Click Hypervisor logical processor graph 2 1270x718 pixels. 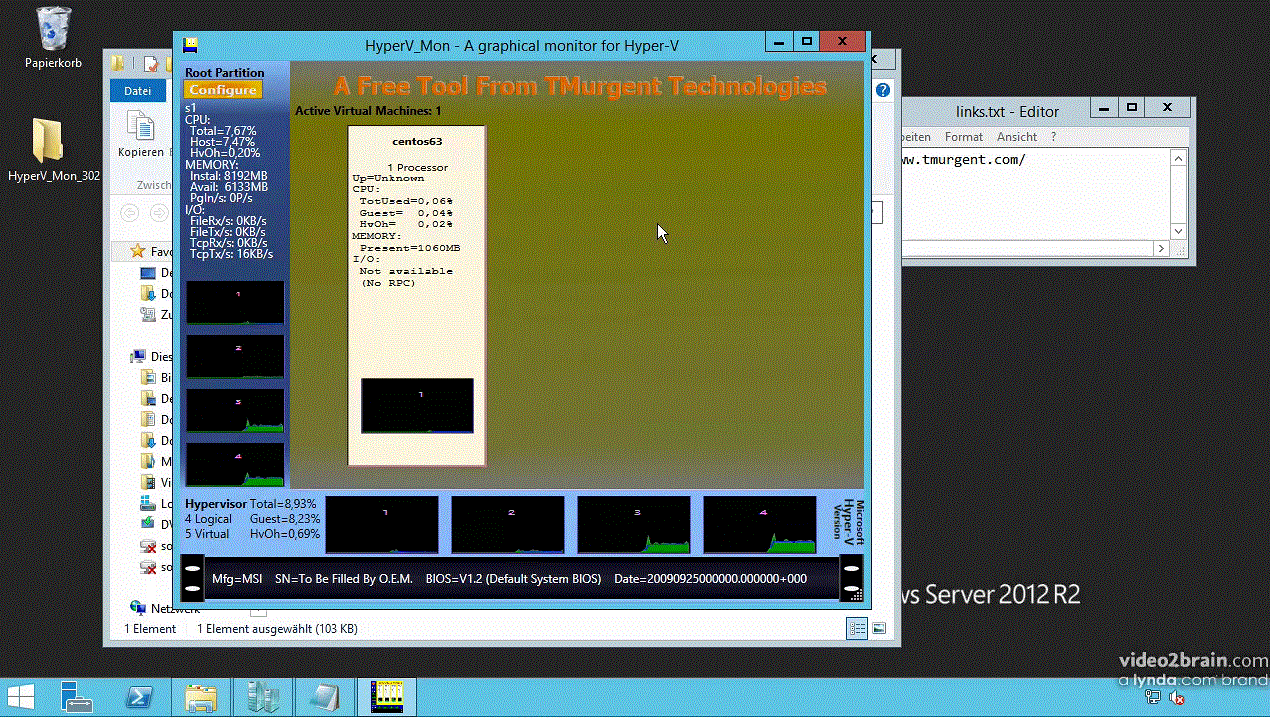(x=508, y=525)
